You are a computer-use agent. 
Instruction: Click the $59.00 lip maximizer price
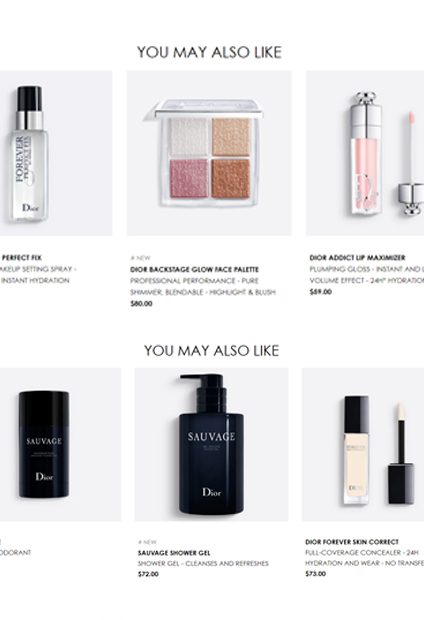pos(321,292)
